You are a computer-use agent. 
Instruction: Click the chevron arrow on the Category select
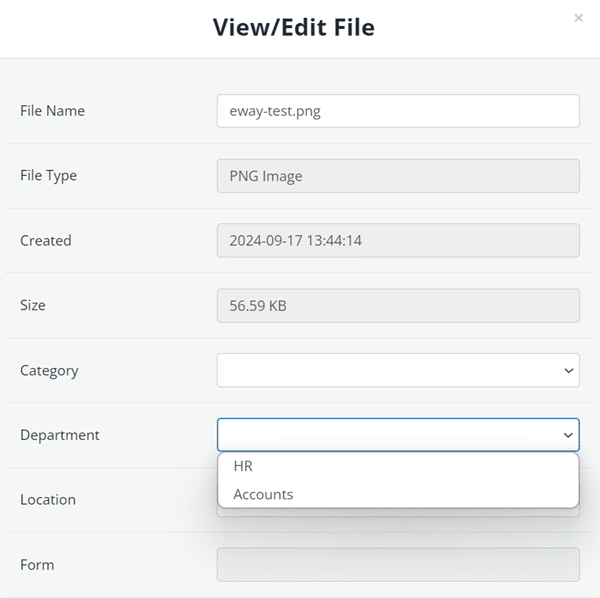[x=568, y=371]
